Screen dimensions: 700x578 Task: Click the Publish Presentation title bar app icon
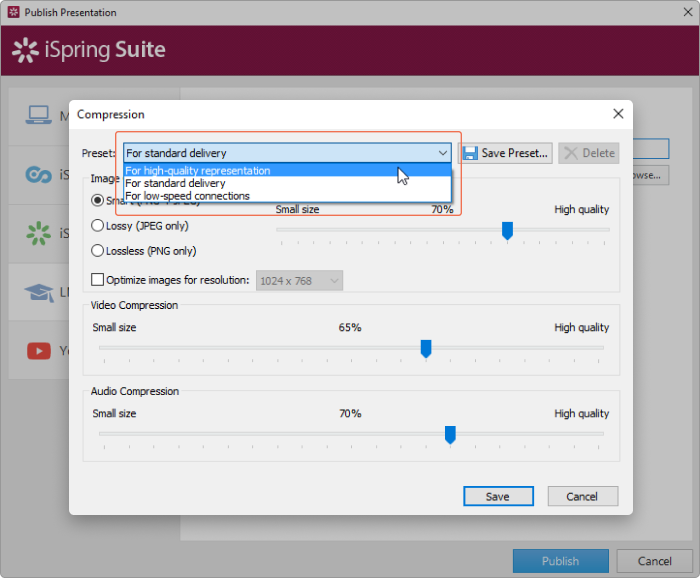tap(13, 12)
